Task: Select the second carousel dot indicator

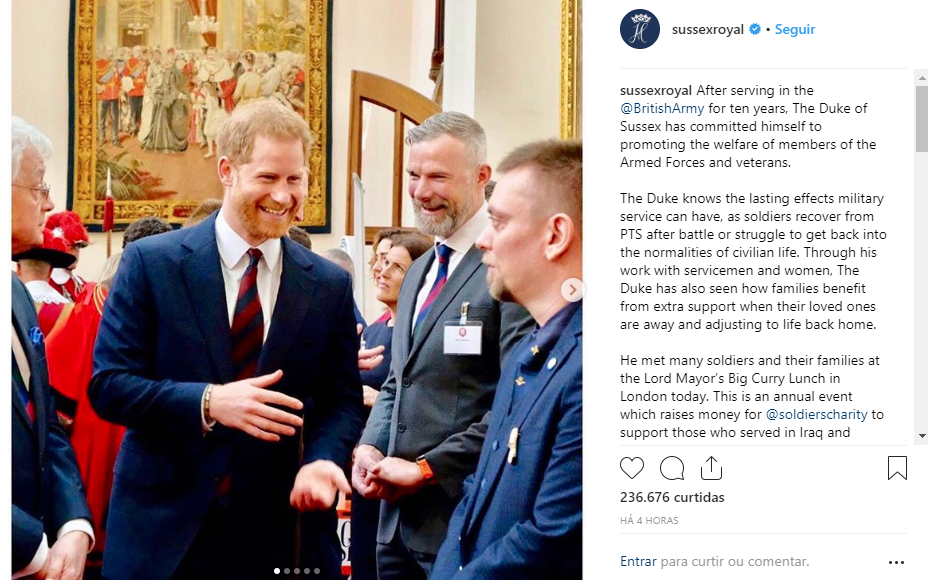Action: [287, 571]
